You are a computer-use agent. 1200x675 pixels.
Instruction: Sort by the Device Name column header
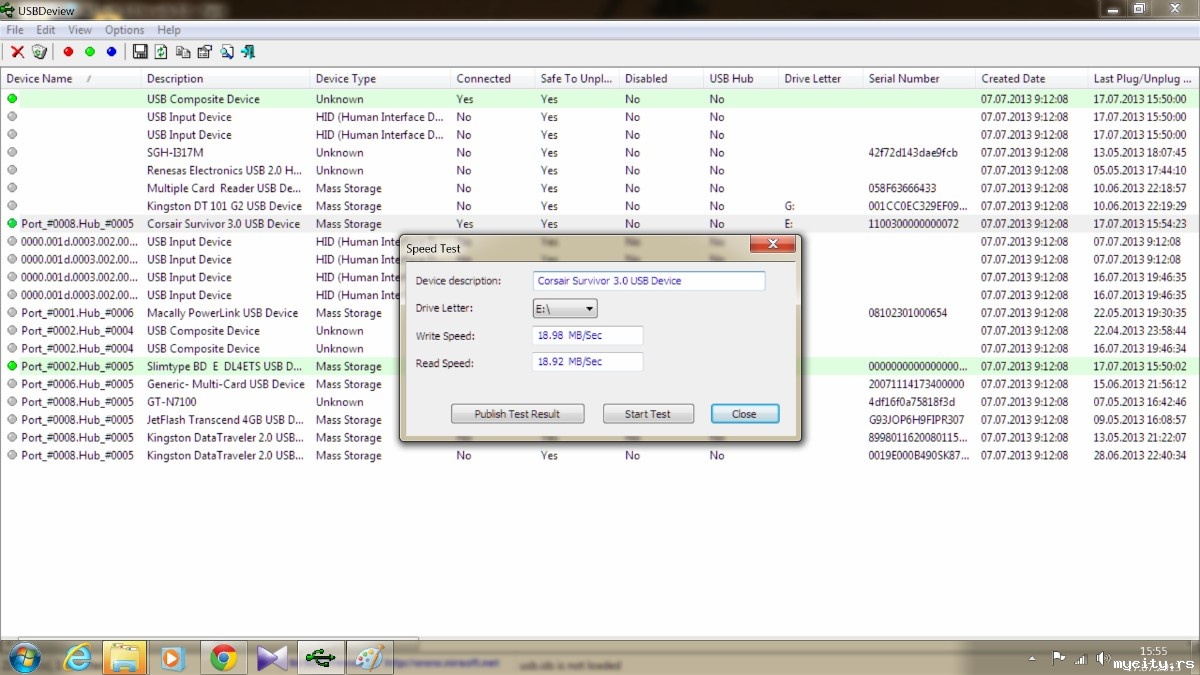(x=70, y=79)
